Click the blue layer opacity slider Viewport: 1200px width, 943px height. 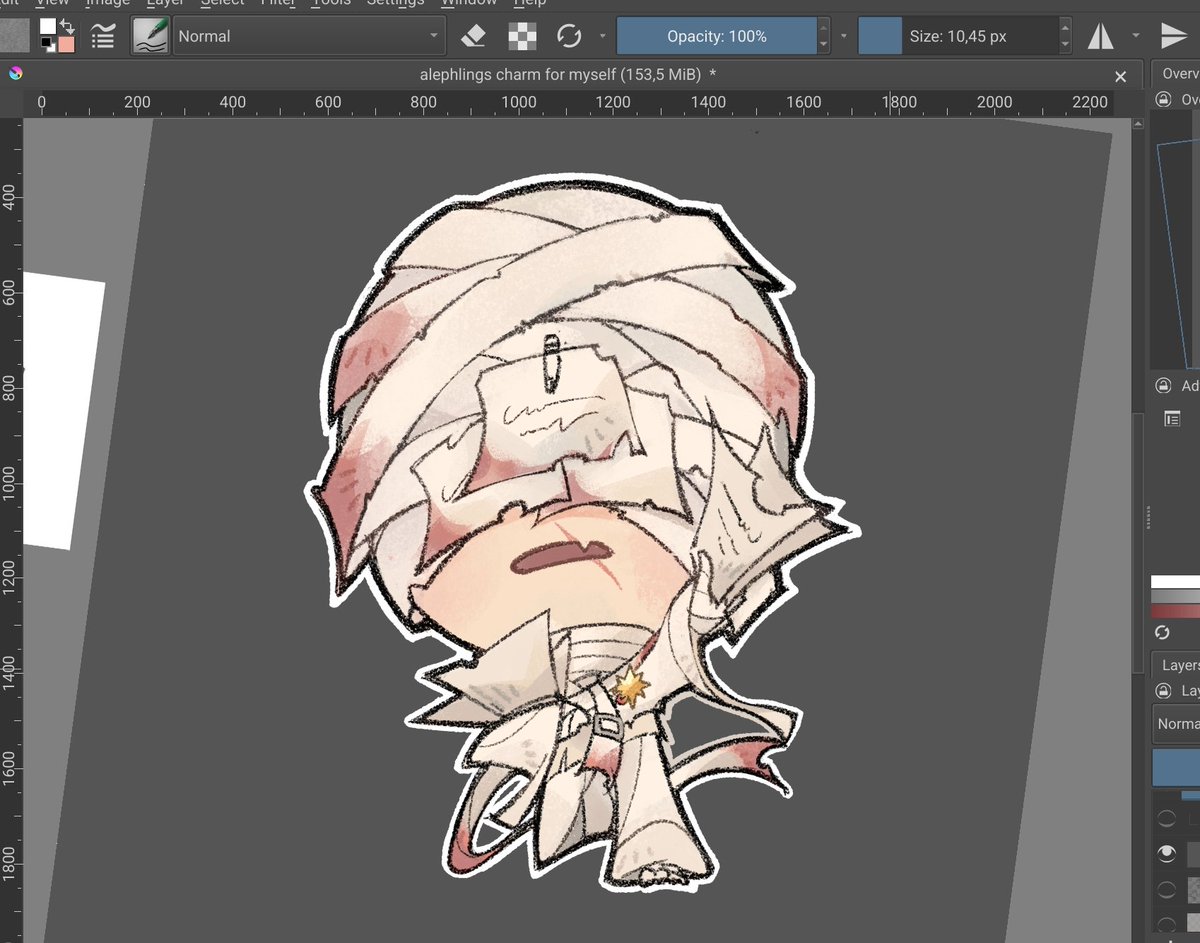[1177, 768]
